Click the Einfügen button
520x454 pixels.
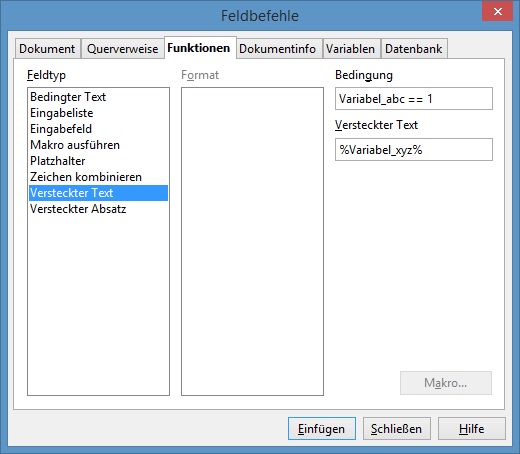point(322,429)
